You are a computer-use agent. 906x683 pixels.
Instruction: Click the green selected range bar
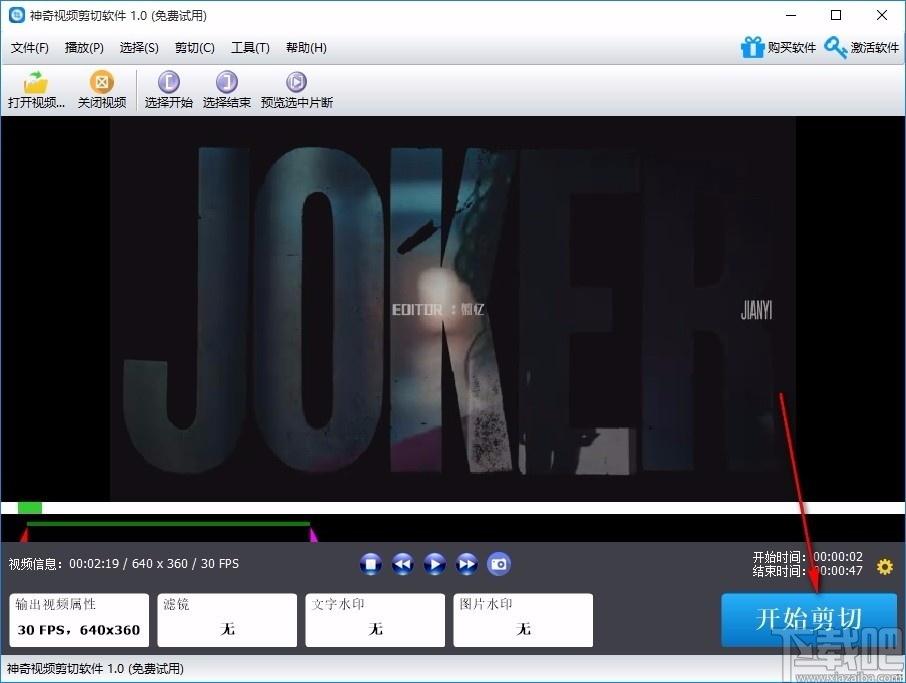pos(168,524)
